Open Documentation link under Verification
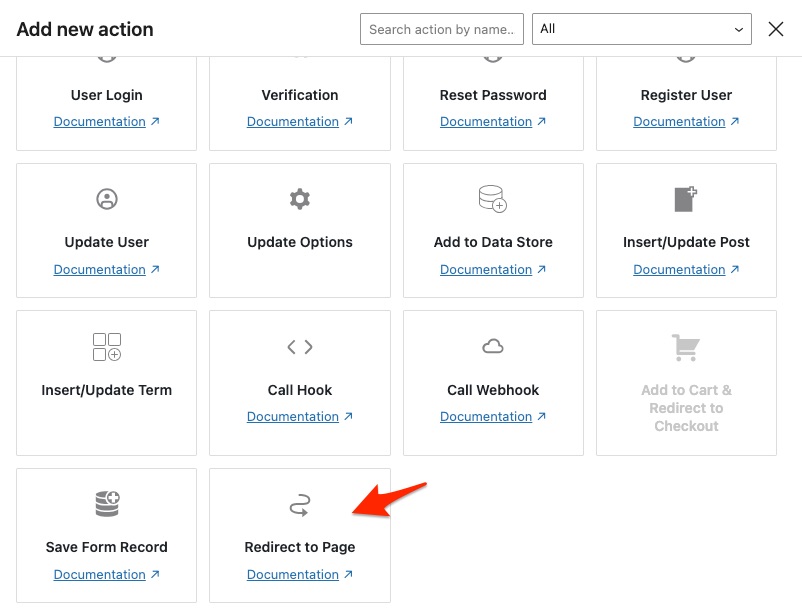Image resolution: width=802 pixels, height=614 pixels. [293, 122]
